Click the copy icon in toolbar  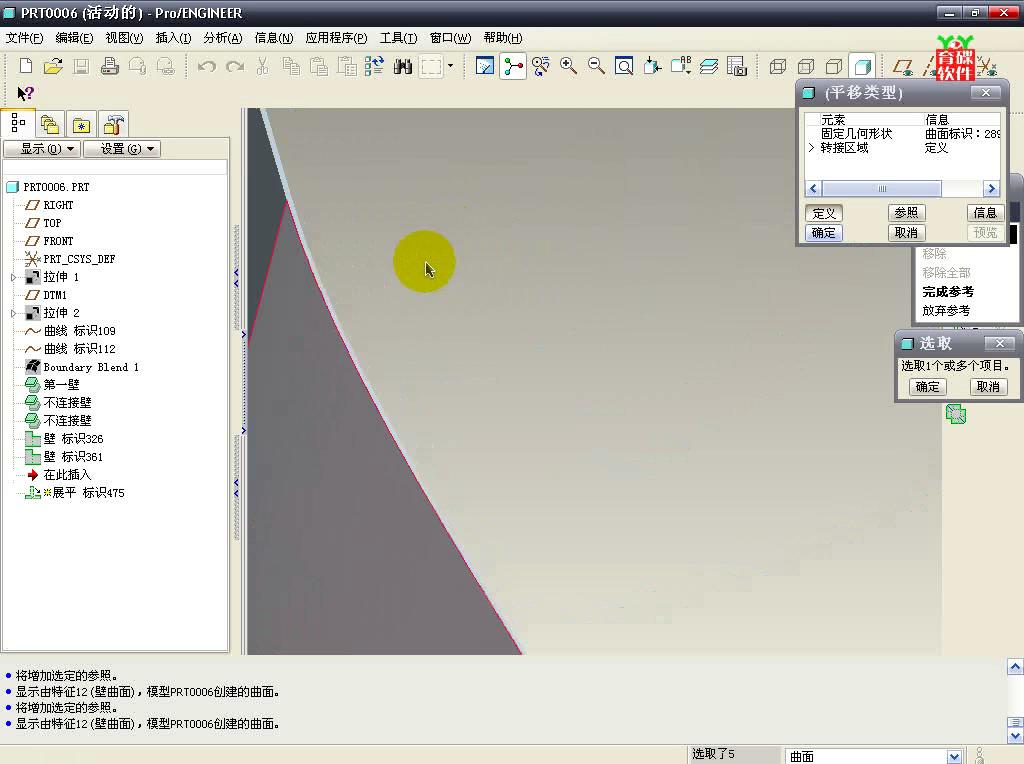pyautogui.click(x=291, y=66)
